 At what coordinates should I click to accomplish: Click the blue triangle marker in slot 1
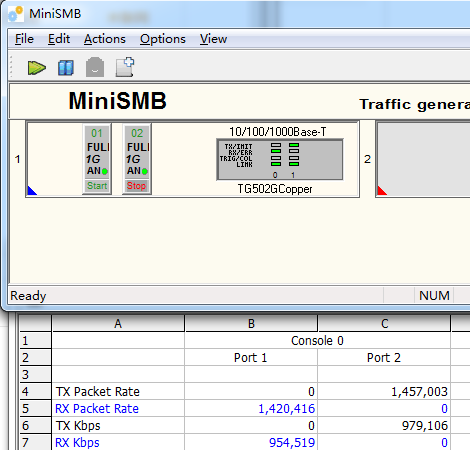point(31,191)
